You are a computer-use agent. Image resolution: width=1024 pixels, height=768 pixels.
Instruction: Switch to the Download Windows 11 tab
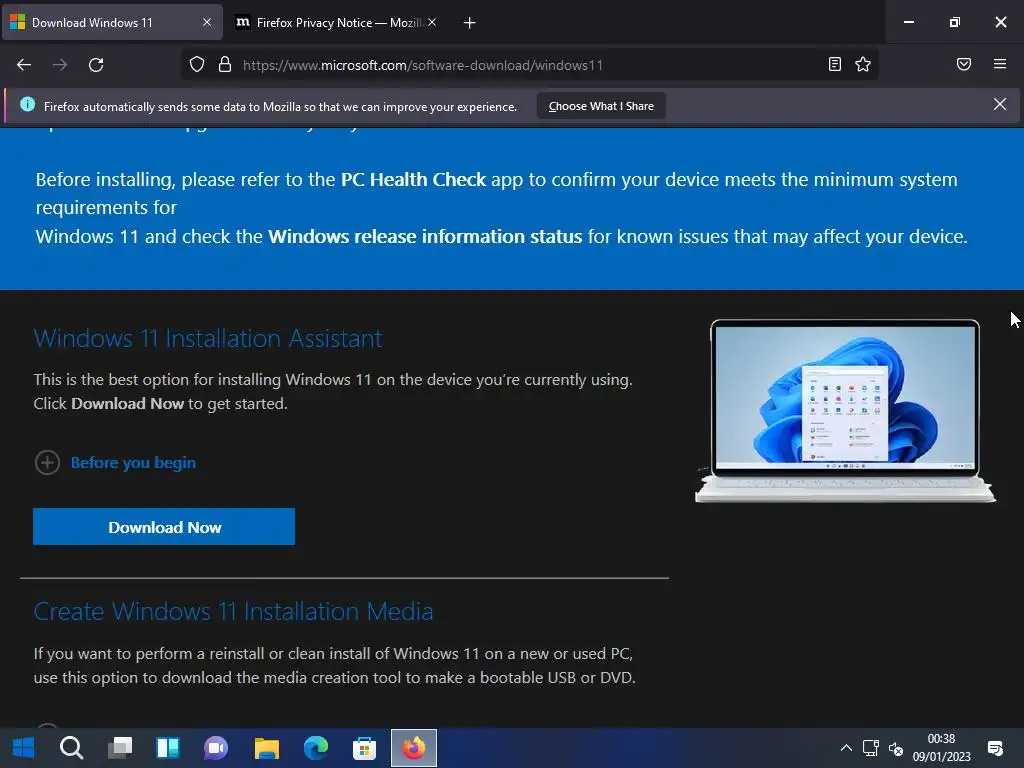[x=112, y=23]
